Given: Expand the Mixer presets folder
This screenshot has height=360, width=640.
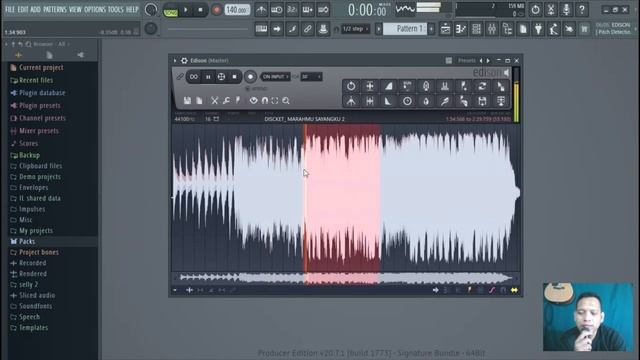Looking at the screenshot, I should point(39,131).
